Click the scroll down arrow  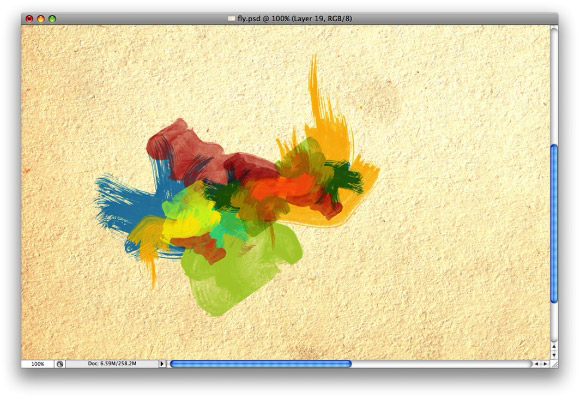554,355
